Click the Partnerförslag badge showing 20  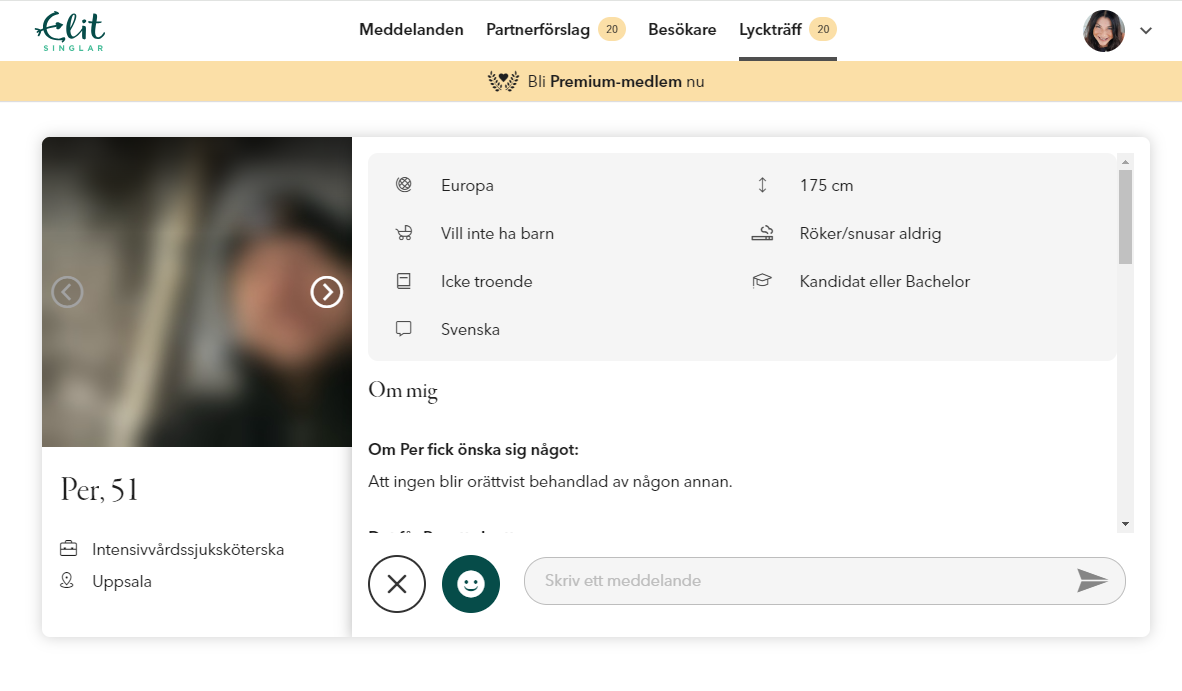[612, 29]
